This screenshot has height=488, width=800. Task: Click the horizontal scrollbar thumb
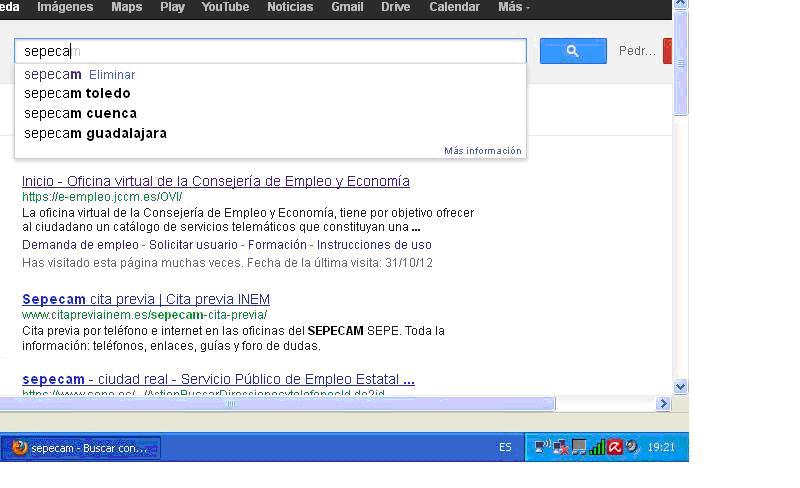click(x=277, y=403)
